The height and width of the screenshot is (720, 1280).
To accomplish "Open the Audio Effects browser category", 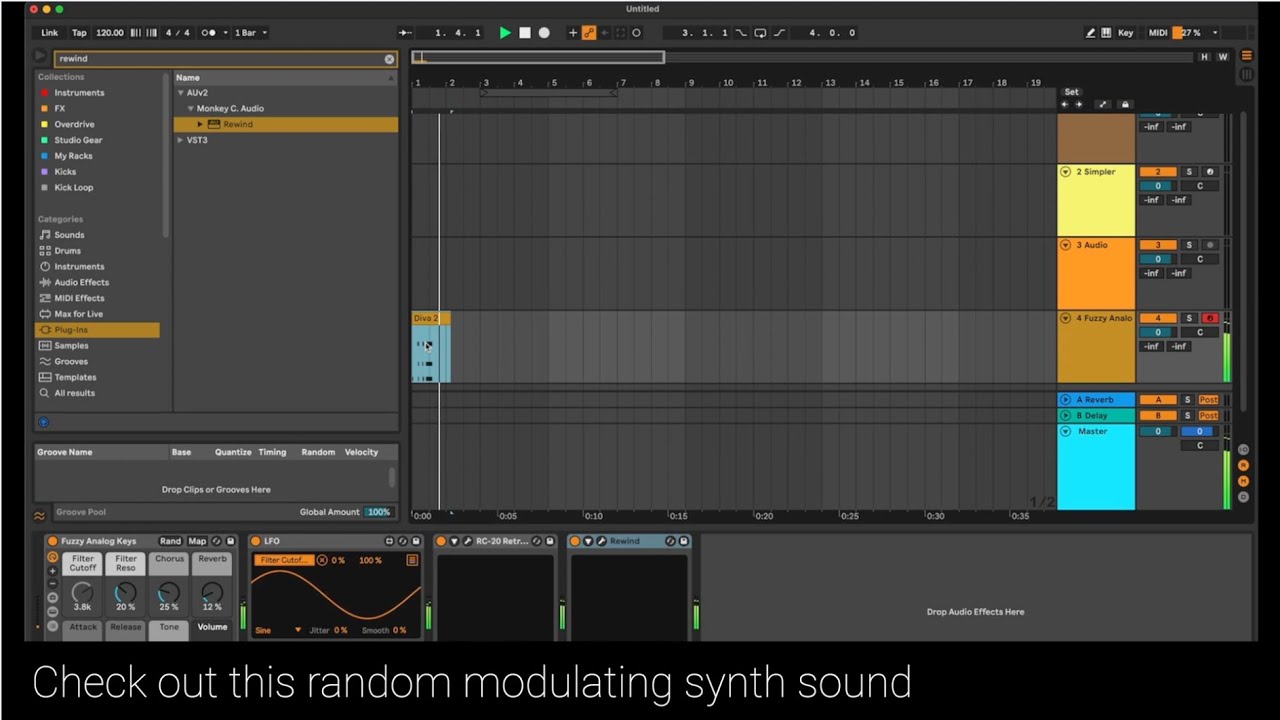I will (81, 283).
